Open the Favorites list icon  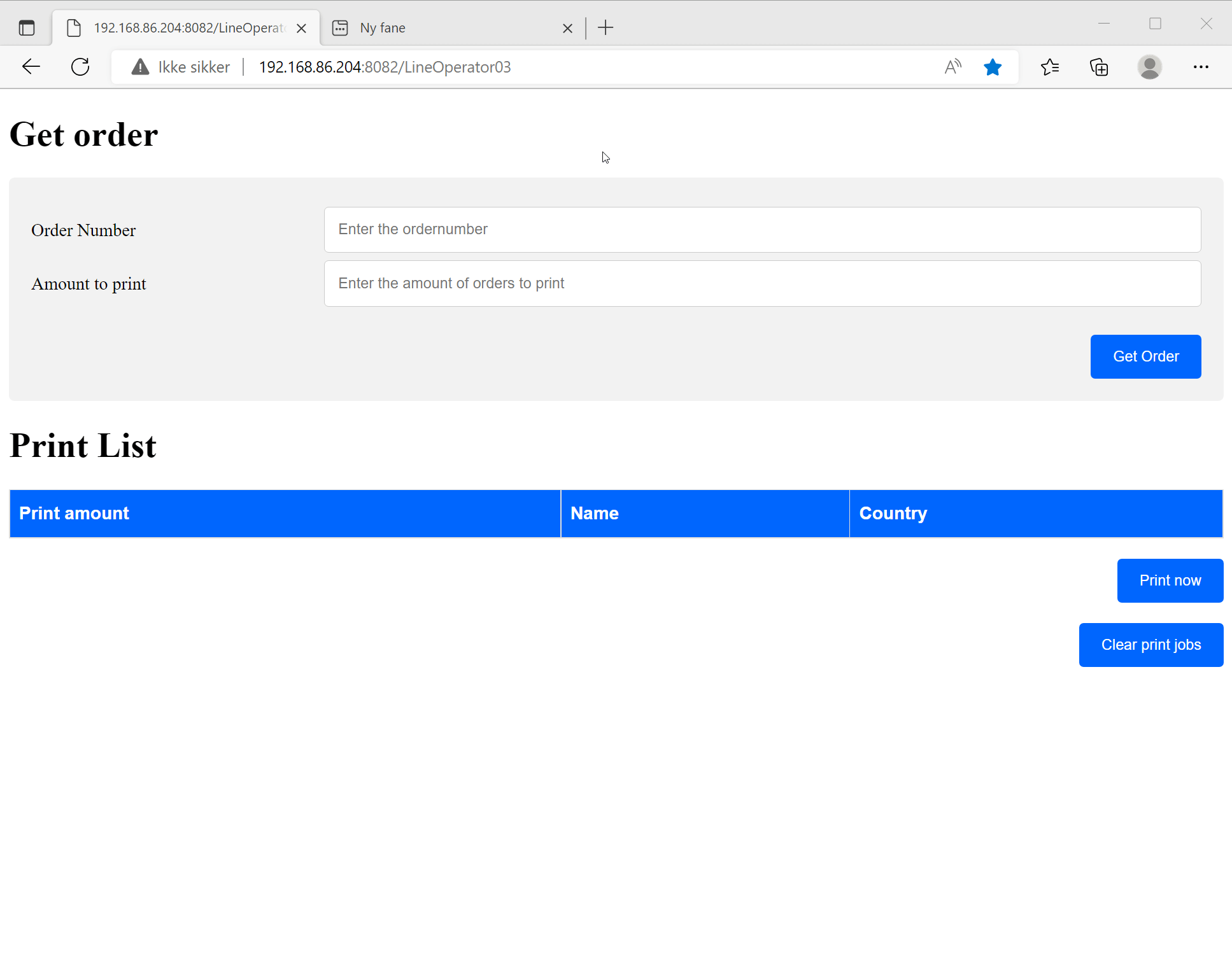click(x=1050, y=67)
